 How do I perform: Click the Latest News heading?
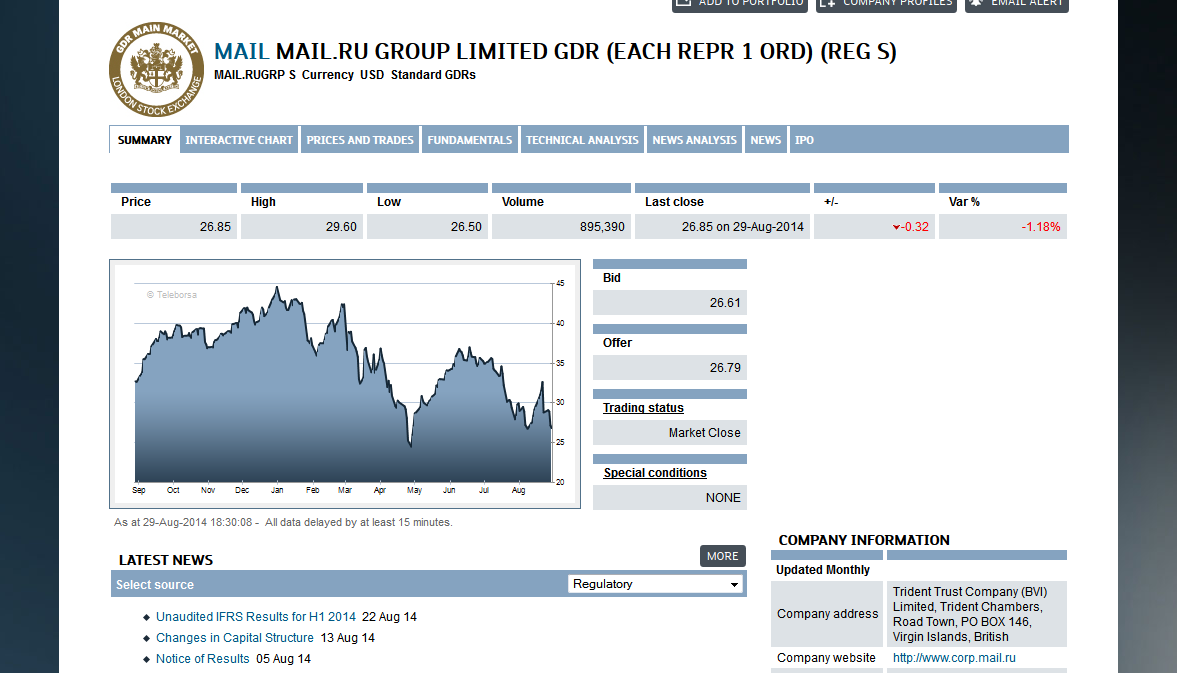point(166,560)
